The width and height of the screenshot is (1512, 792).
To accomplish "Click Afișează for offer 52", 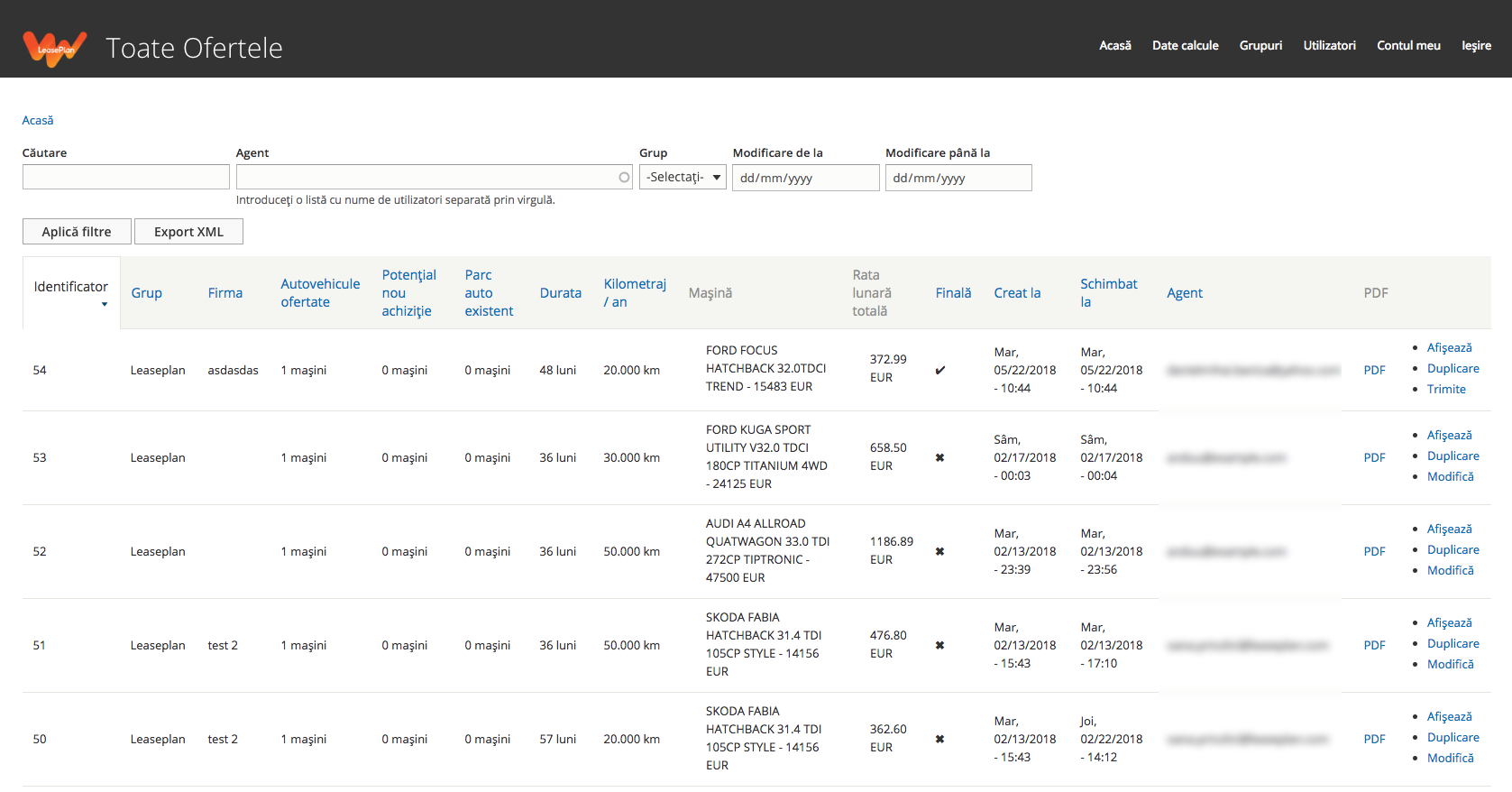I will tap(1449, 529).
